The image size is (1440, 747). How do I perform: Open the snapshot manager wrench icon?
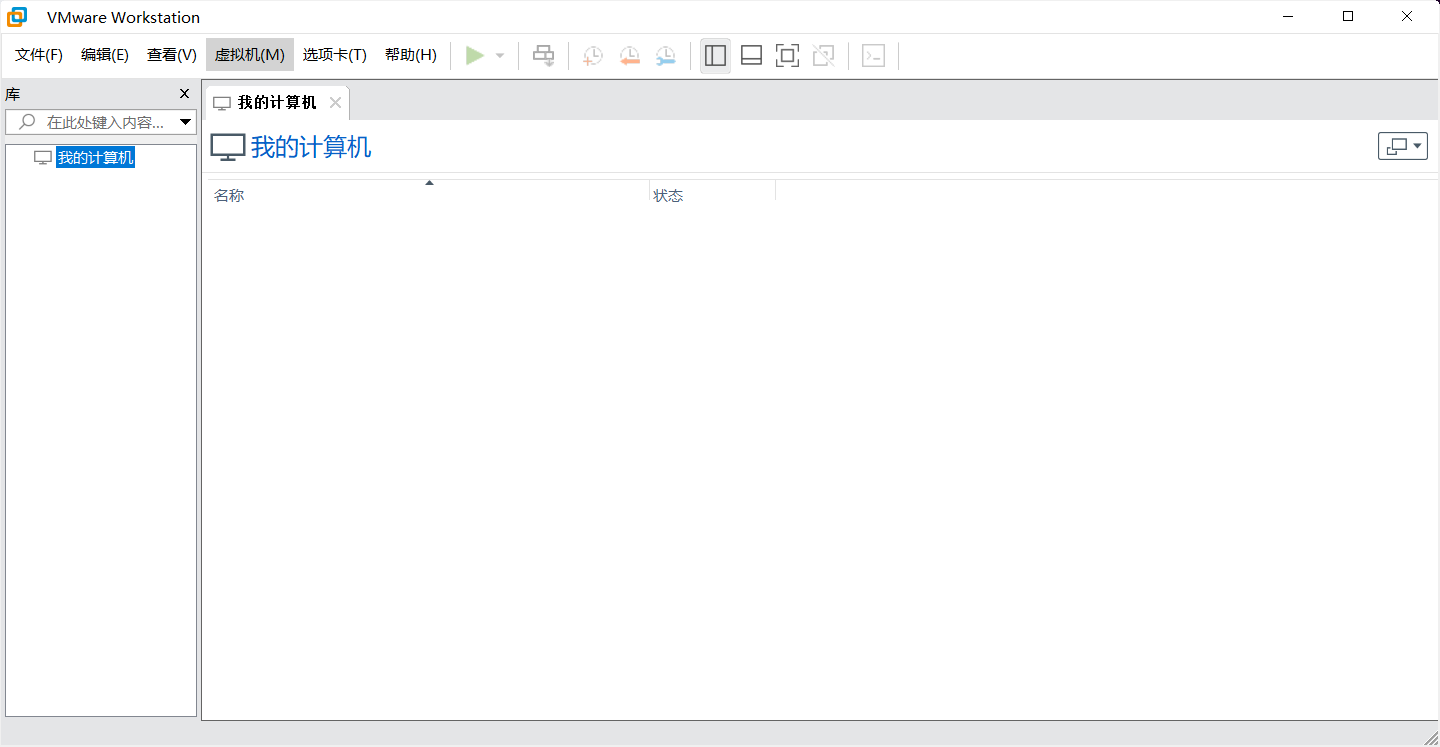pyautogui.click(x=665, y=56)
